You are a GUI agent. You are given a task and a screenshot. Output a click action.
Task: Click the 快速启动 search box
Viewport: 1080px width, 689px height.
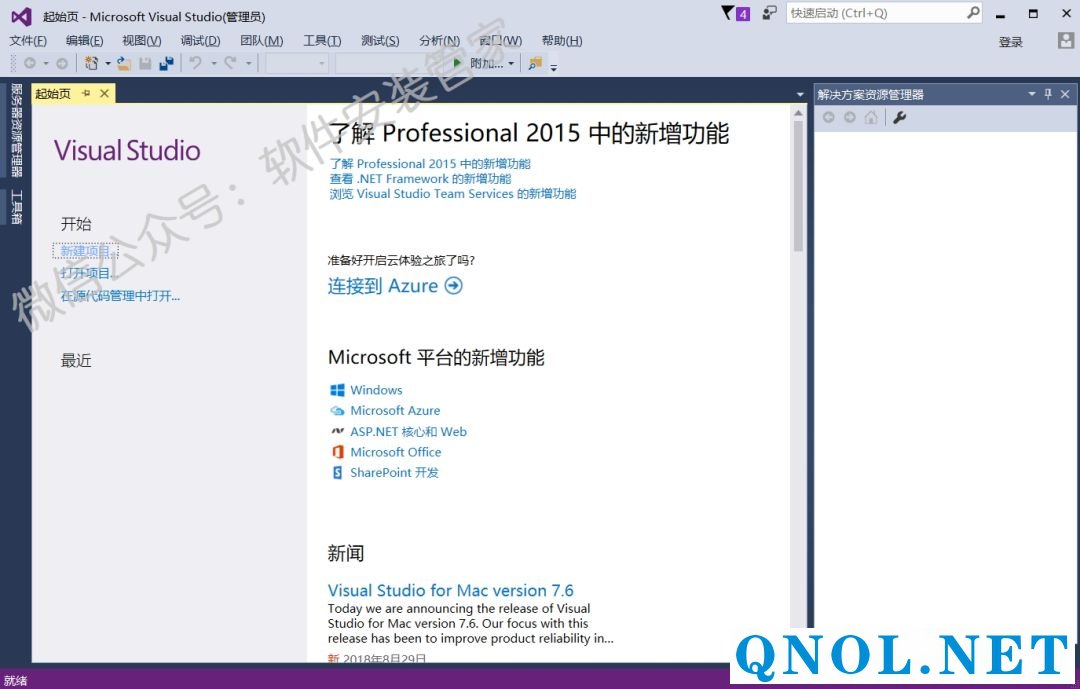(x=875, y=13)
